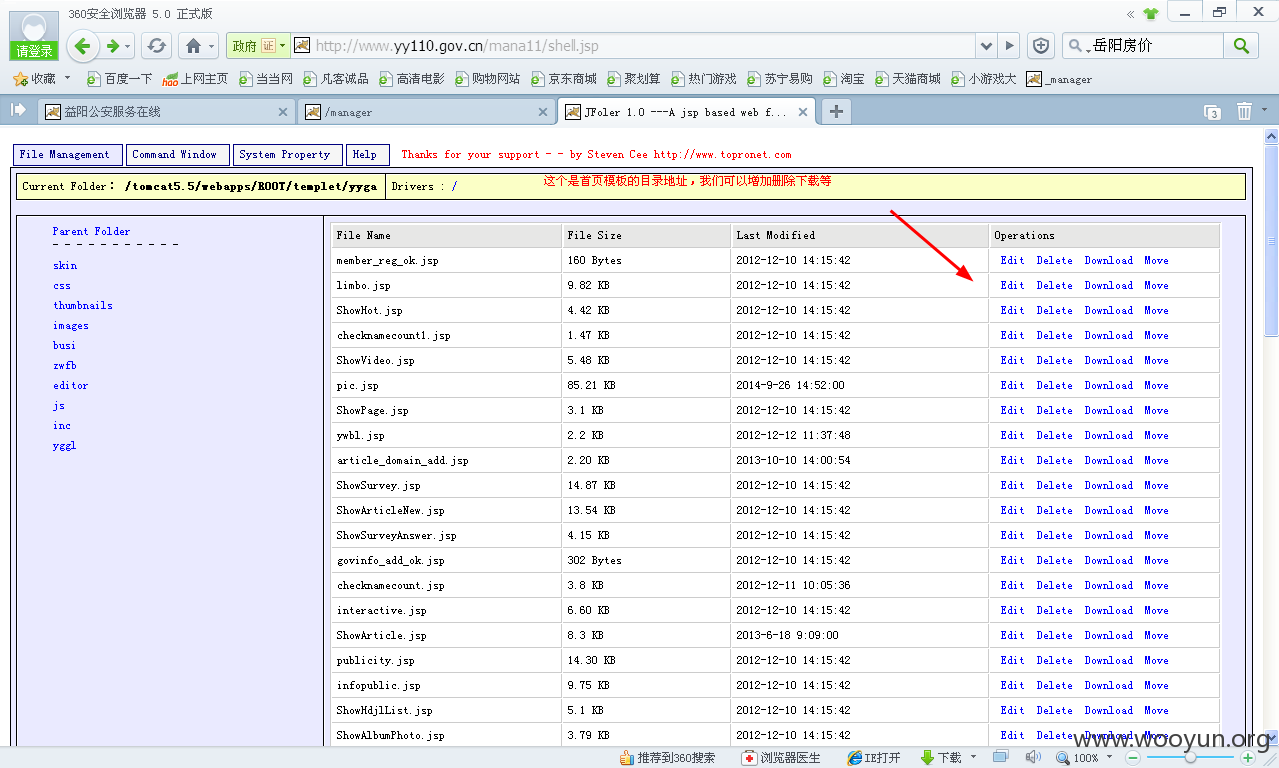
Task: Click the skin shirt icon in title bar
Action: pyautogui.click(x=1150, y=14)
